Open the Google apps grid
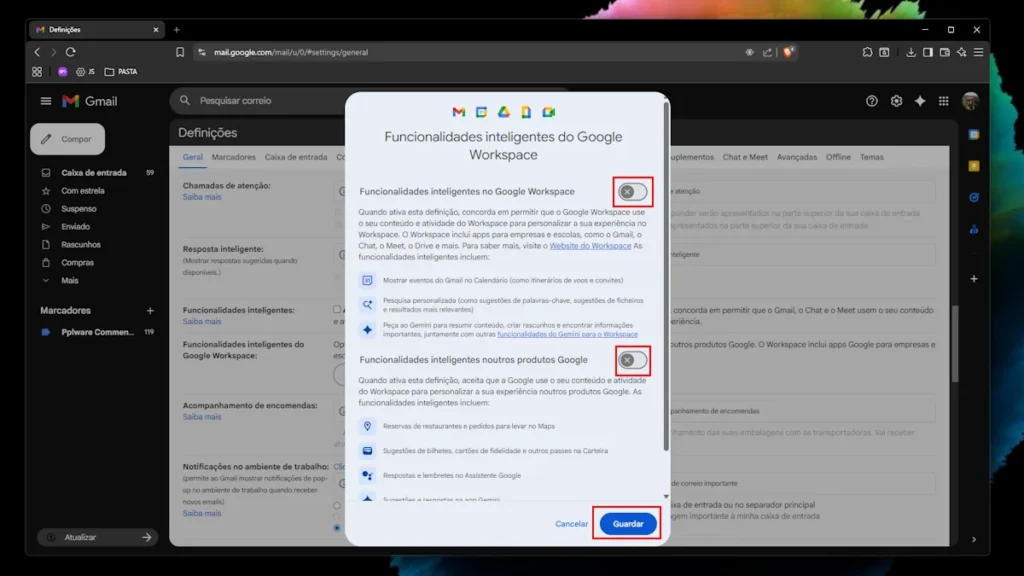Viewport: 1024px width, 576px height. 944,101
